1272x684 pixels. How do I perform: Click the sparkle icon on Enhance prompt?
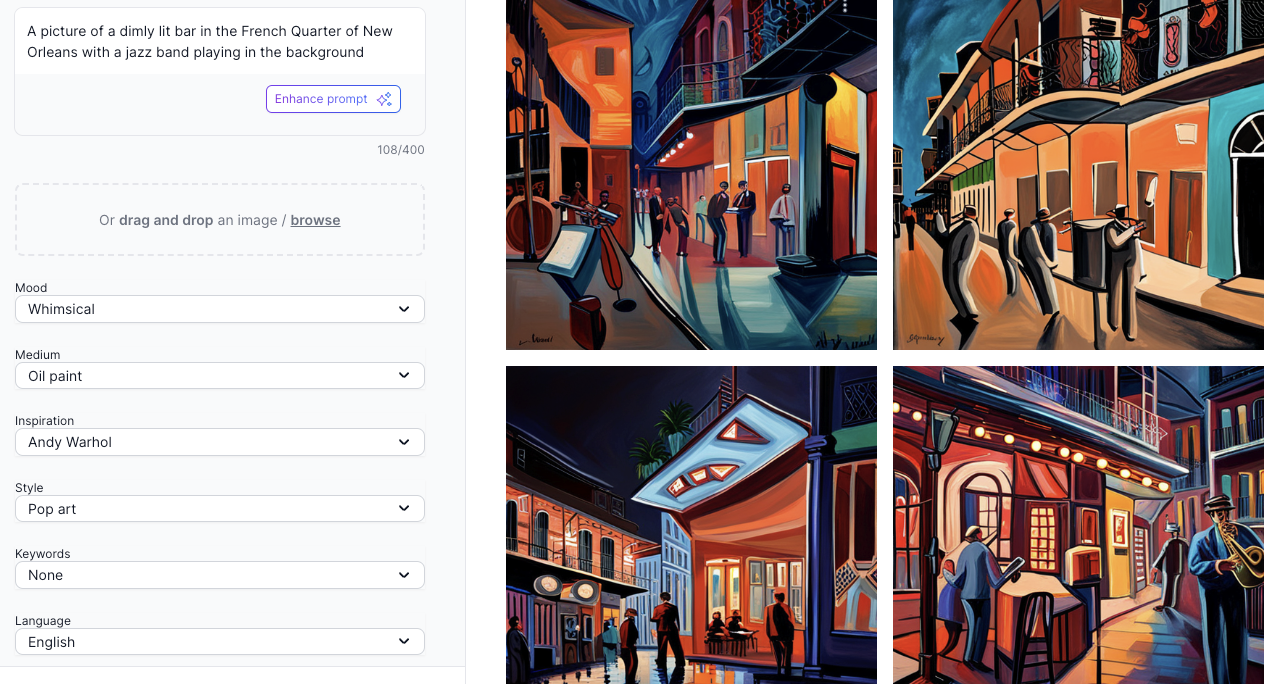pos(384,99)
